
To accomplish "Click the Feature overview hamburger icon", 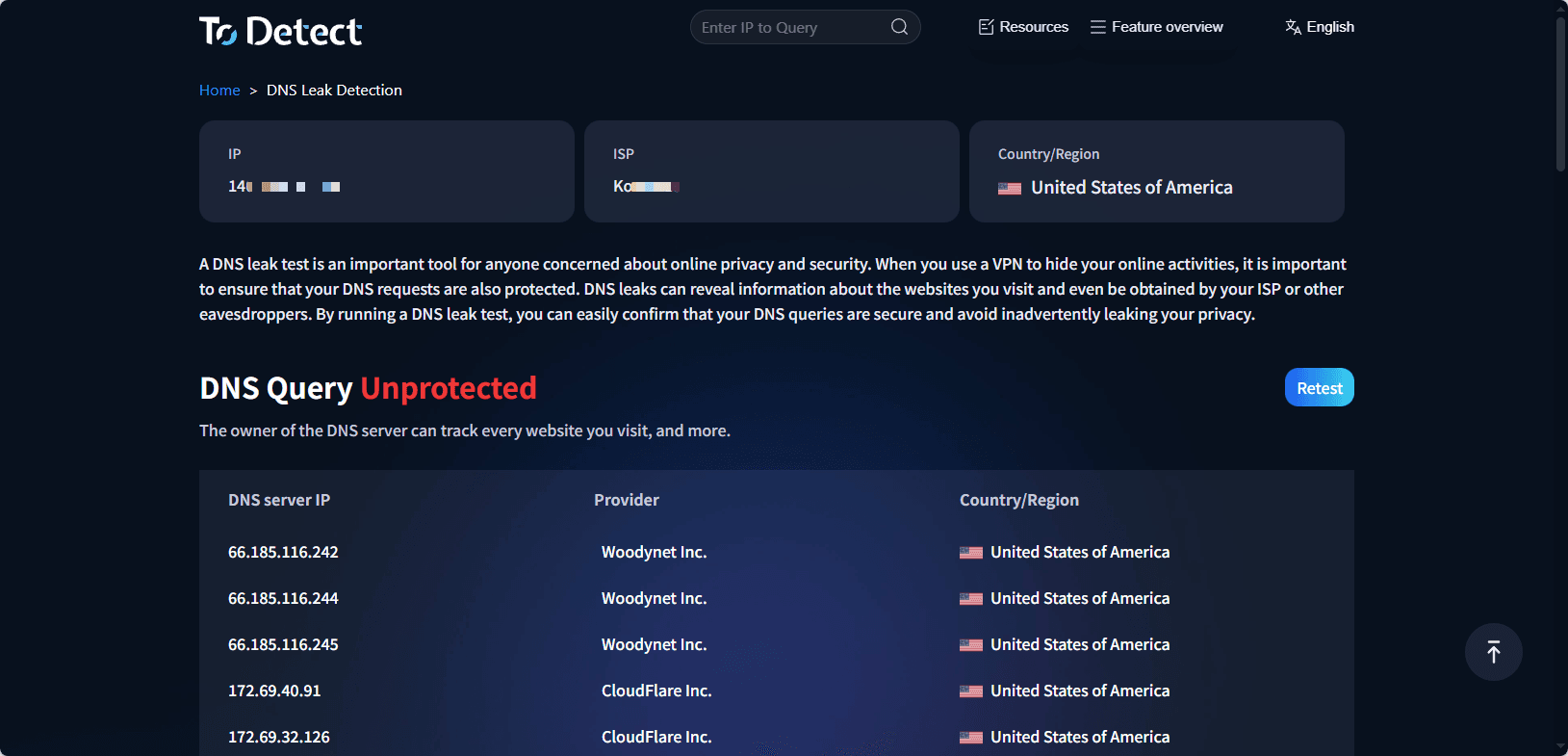I will click(1097, 27).
